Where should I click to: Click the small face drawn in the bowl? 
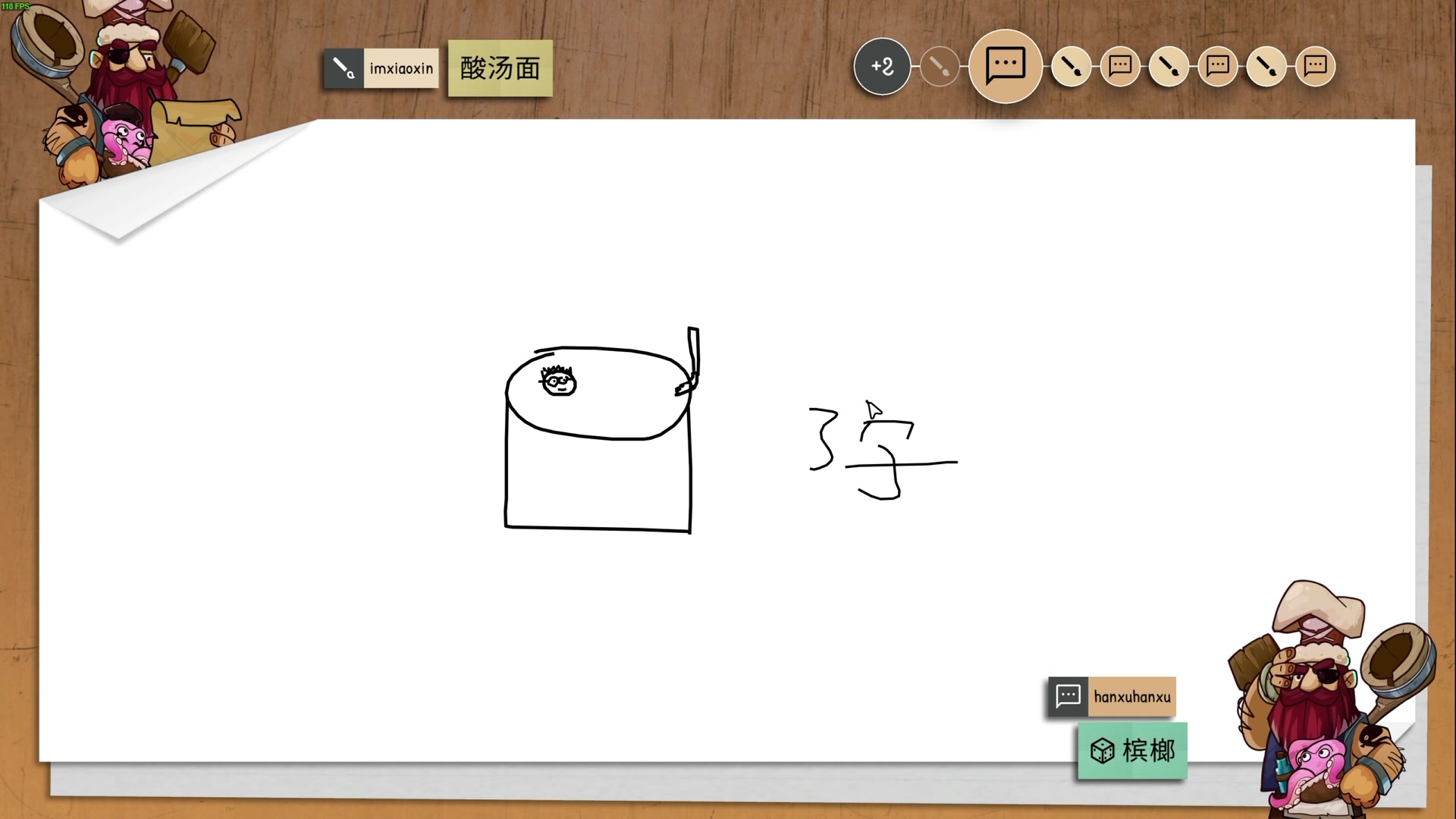[559, 381]
